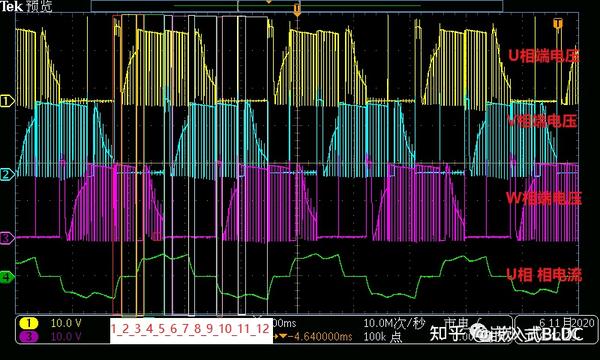Click the Tek 预览 acquisition status text
600x360 pixels.
26,6
